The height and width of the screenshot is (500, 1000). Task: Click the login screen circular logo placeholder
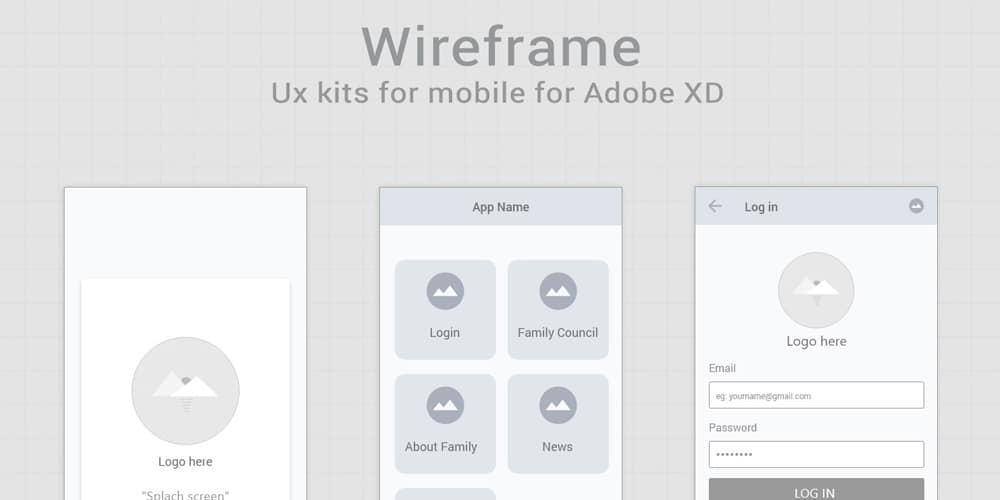tap(816, 290)
